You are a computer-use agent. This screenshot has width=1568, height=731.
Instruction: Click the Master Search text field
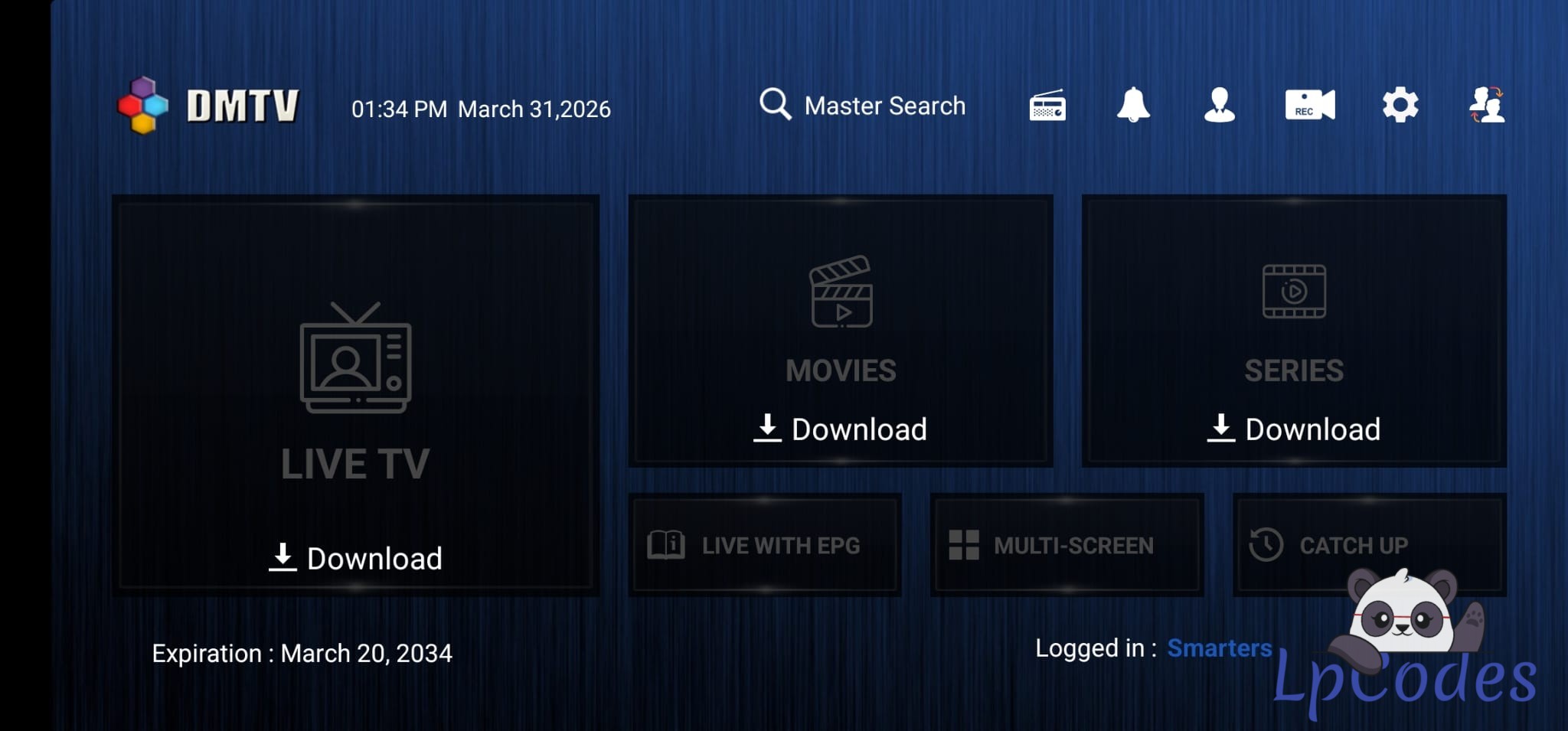tap(884, 106)
